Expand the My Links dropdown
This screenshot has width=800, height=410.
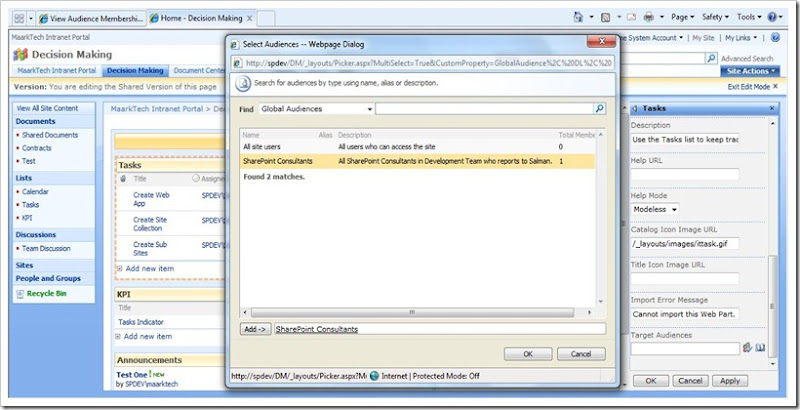741,38
